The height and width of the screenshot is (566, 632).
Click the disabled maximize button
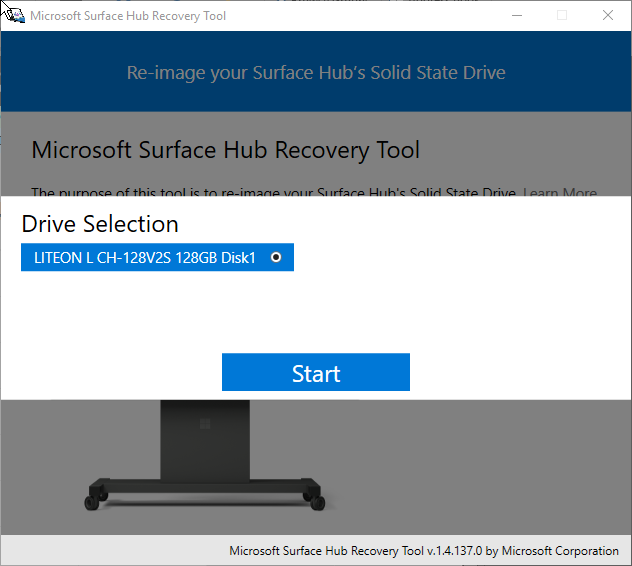(x=562, y=16)
